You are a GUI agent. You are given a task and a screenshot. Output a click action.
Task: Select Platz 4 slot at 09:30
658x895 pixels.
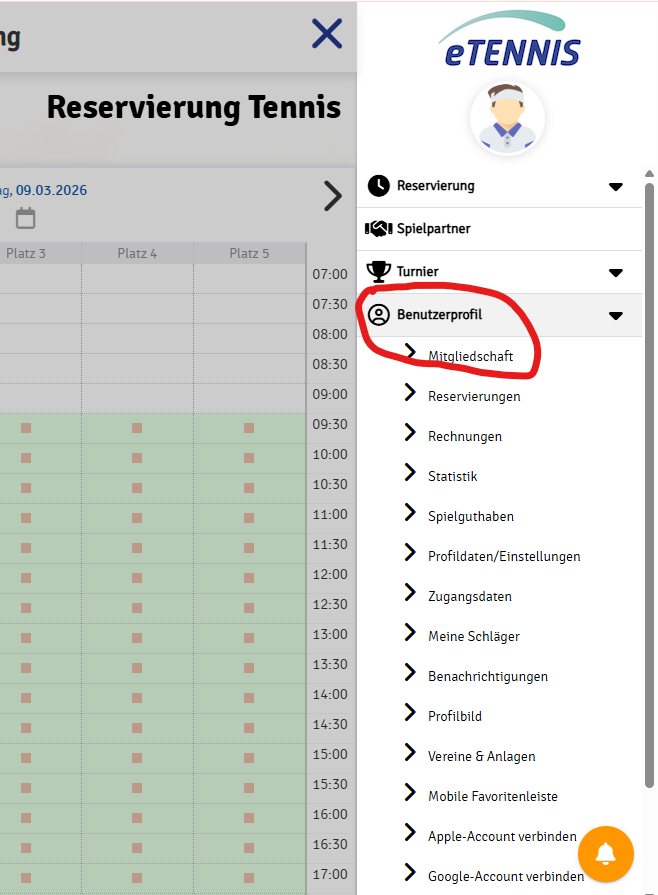coord(137,428)
